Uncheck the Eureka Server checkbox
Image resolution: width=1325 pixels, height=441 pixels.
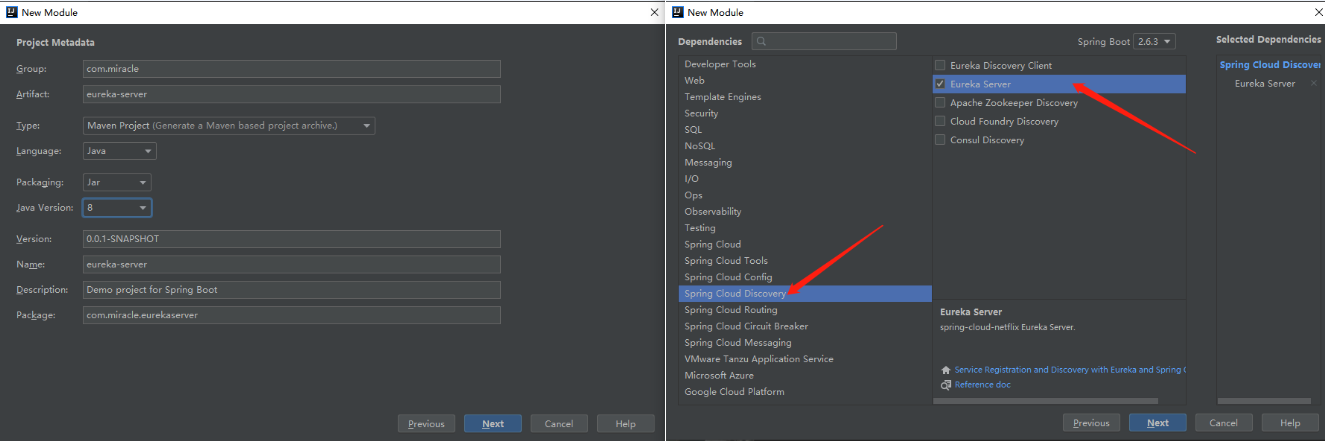click(x=940, y=84)
